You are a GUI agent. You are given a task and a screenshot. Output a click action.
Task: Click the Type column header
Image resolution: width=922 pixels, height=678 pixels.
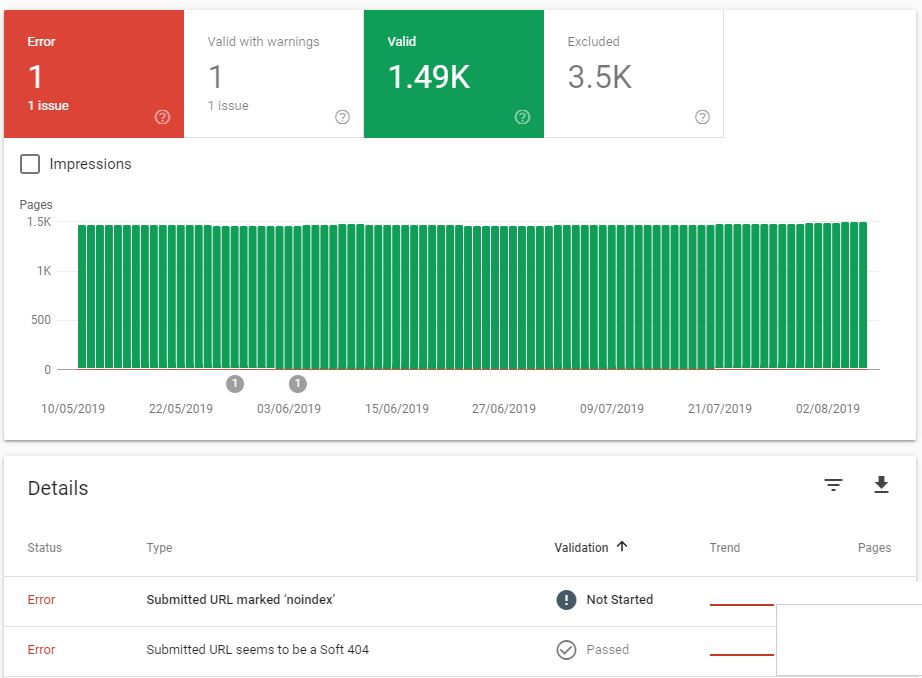(159, 548)
